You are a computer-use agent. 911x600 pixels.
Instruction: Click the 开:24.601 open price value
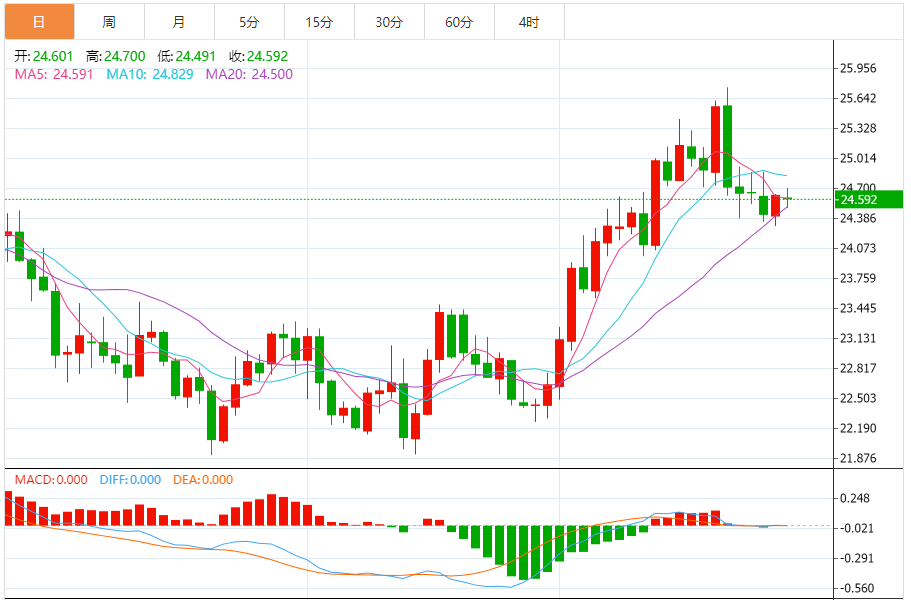pos(44,56)
